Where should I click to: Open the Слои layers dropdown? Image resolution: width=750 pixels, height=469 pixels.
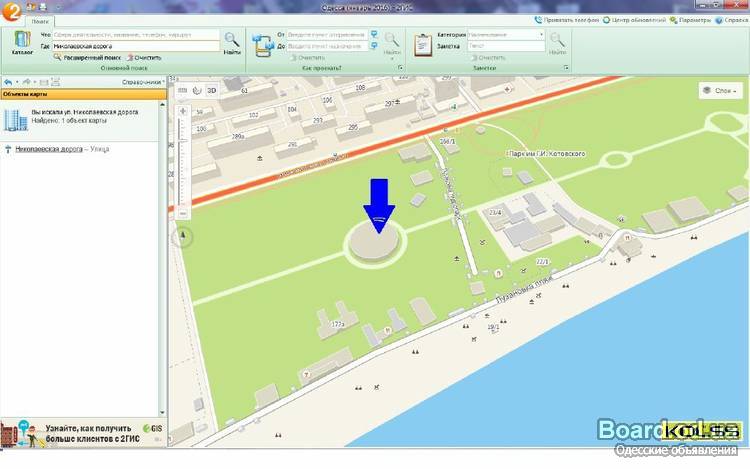point(720,90)
